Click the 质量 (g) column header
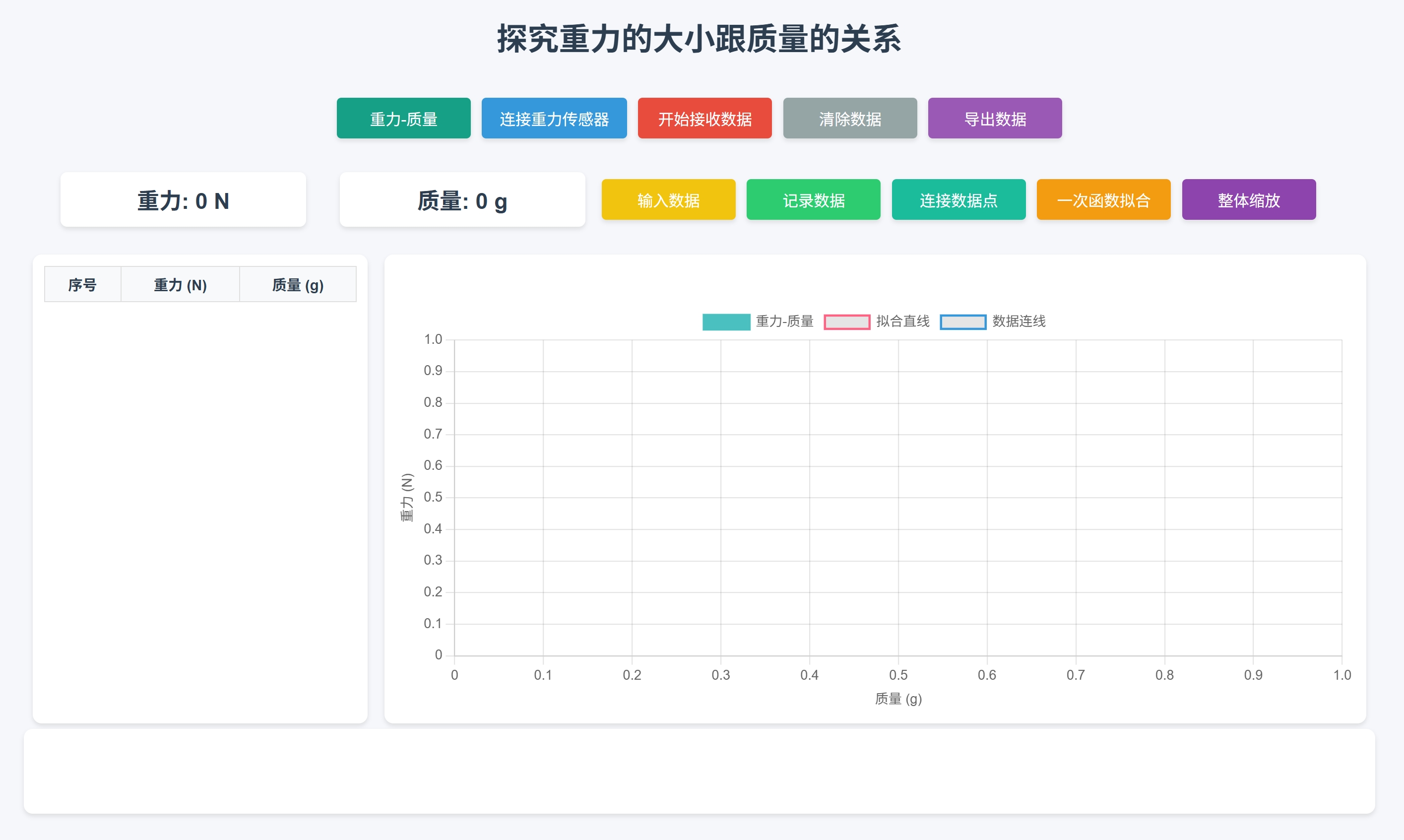The image size is (1404, 840). (298, 284)
